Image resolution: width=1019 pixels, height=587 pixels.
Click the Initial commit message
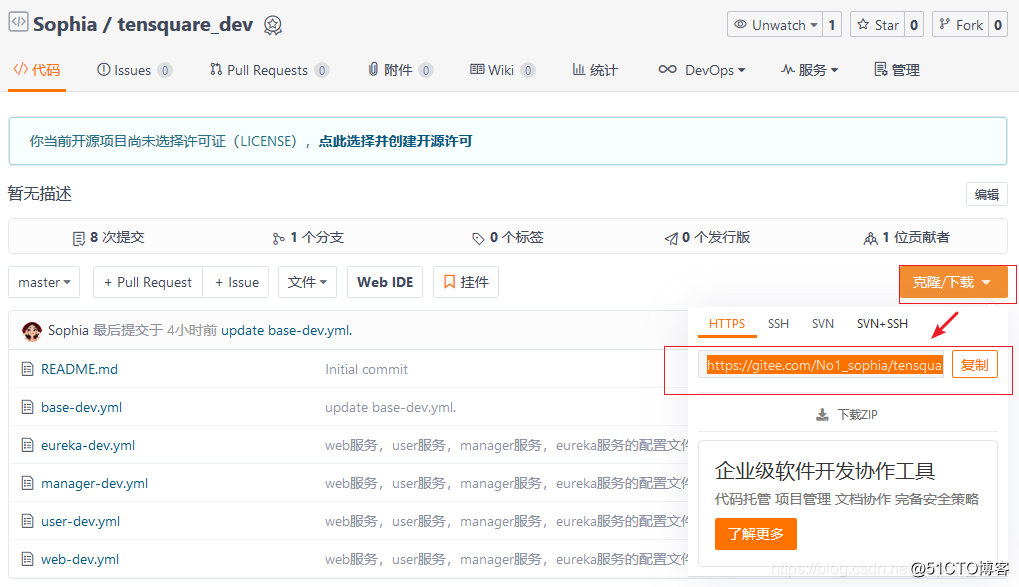click(367, 369)
